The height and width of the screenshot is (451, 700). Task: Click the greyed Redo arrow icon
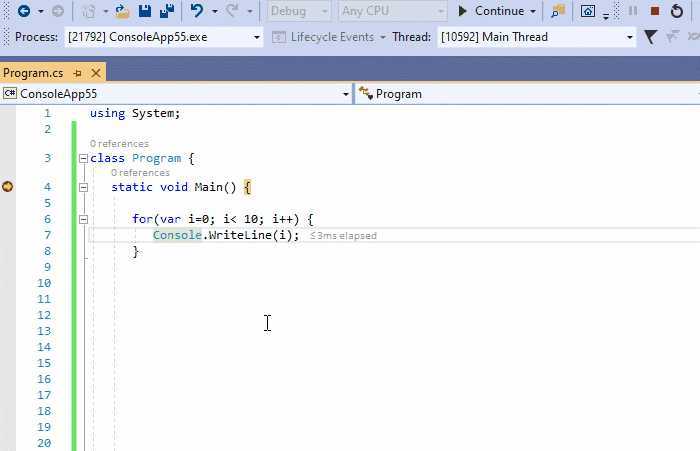tap(232, 11)
